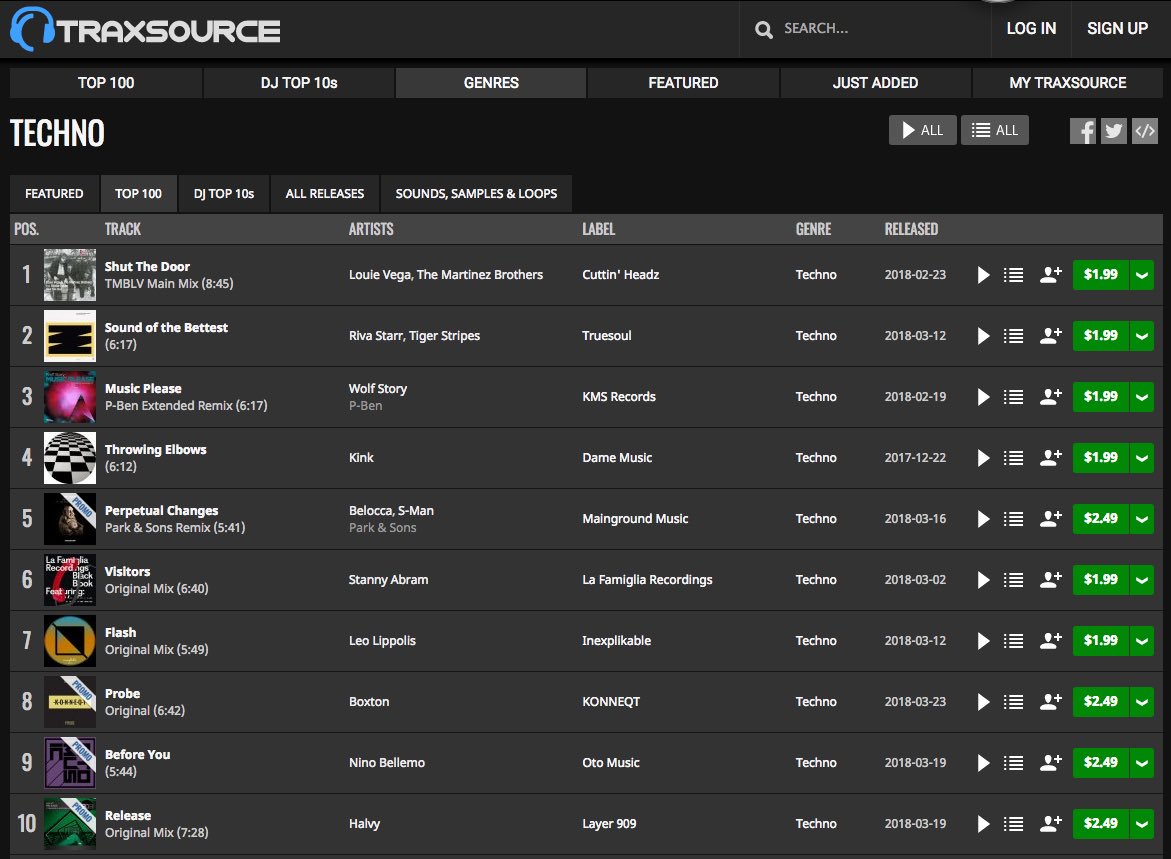Open label link KONNEQT
This screenshot has height=859, width=1171.
(611, 702)
